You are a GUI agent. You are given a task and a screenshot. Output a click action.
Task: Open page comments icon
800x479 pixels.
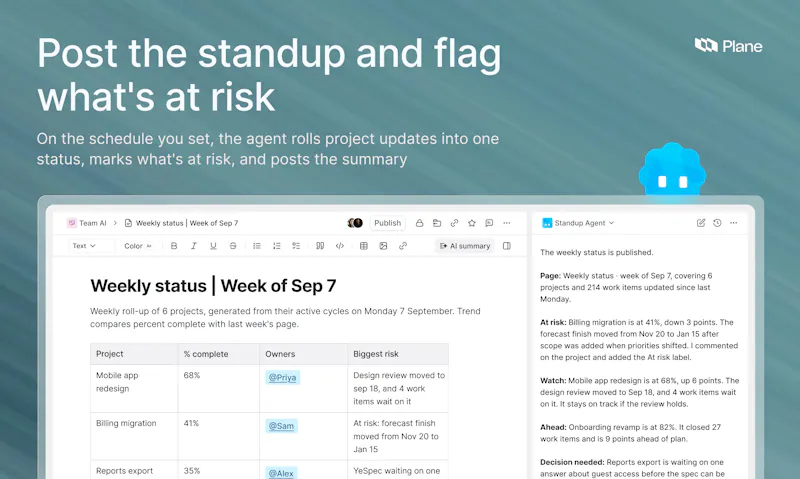(489, 223)
